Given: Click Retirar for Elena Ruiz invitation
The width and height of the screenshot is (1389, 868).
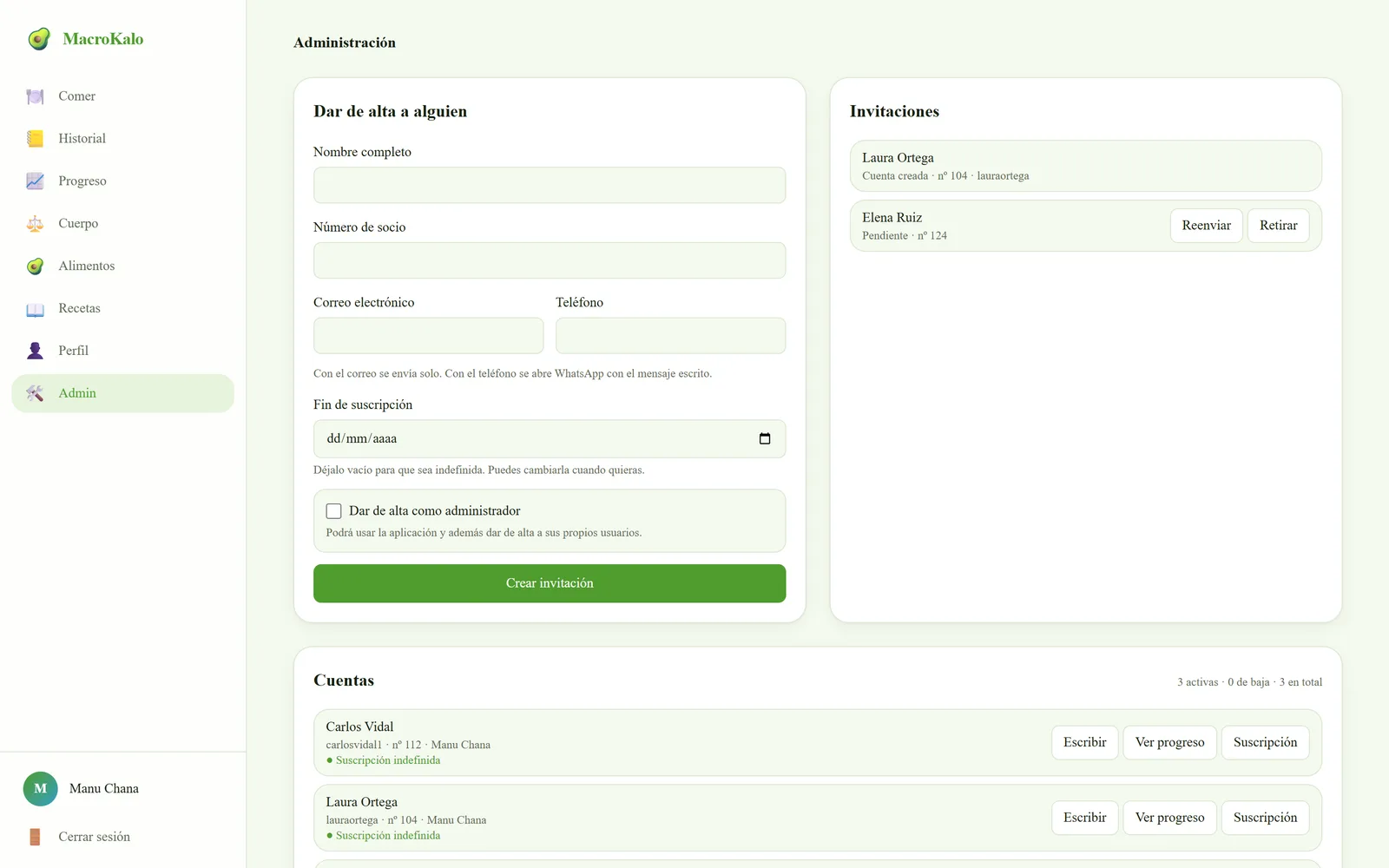Looking at the screenshot, I should pyautogui.click(x=1278, y=226).
